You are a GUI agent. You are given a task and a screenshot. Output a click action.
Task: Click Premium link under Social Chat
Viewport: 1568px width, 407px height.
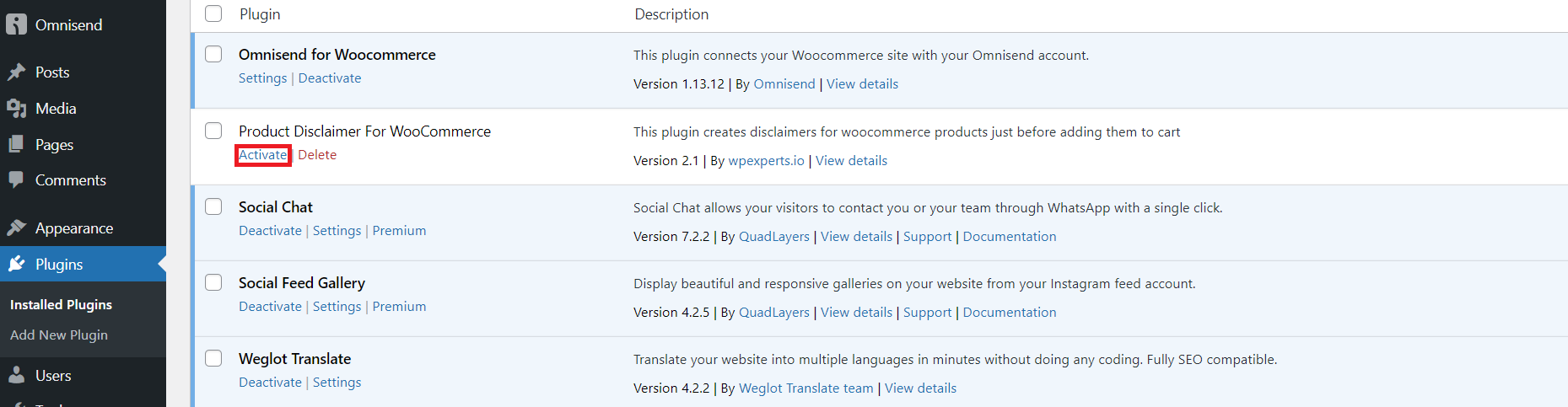point(399,231)
